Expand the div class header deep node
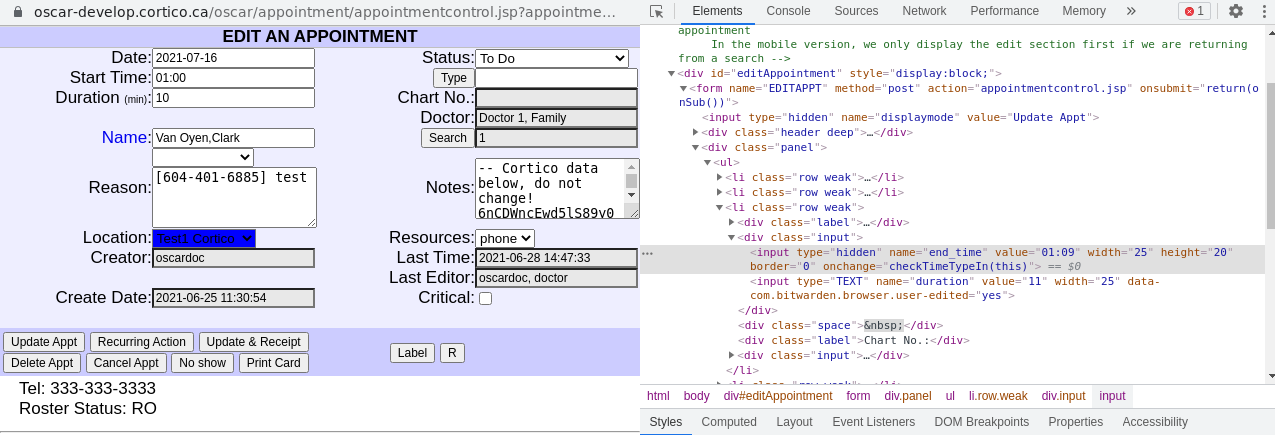The width and height of the screenshot is (1275, 435). point(696,132)
